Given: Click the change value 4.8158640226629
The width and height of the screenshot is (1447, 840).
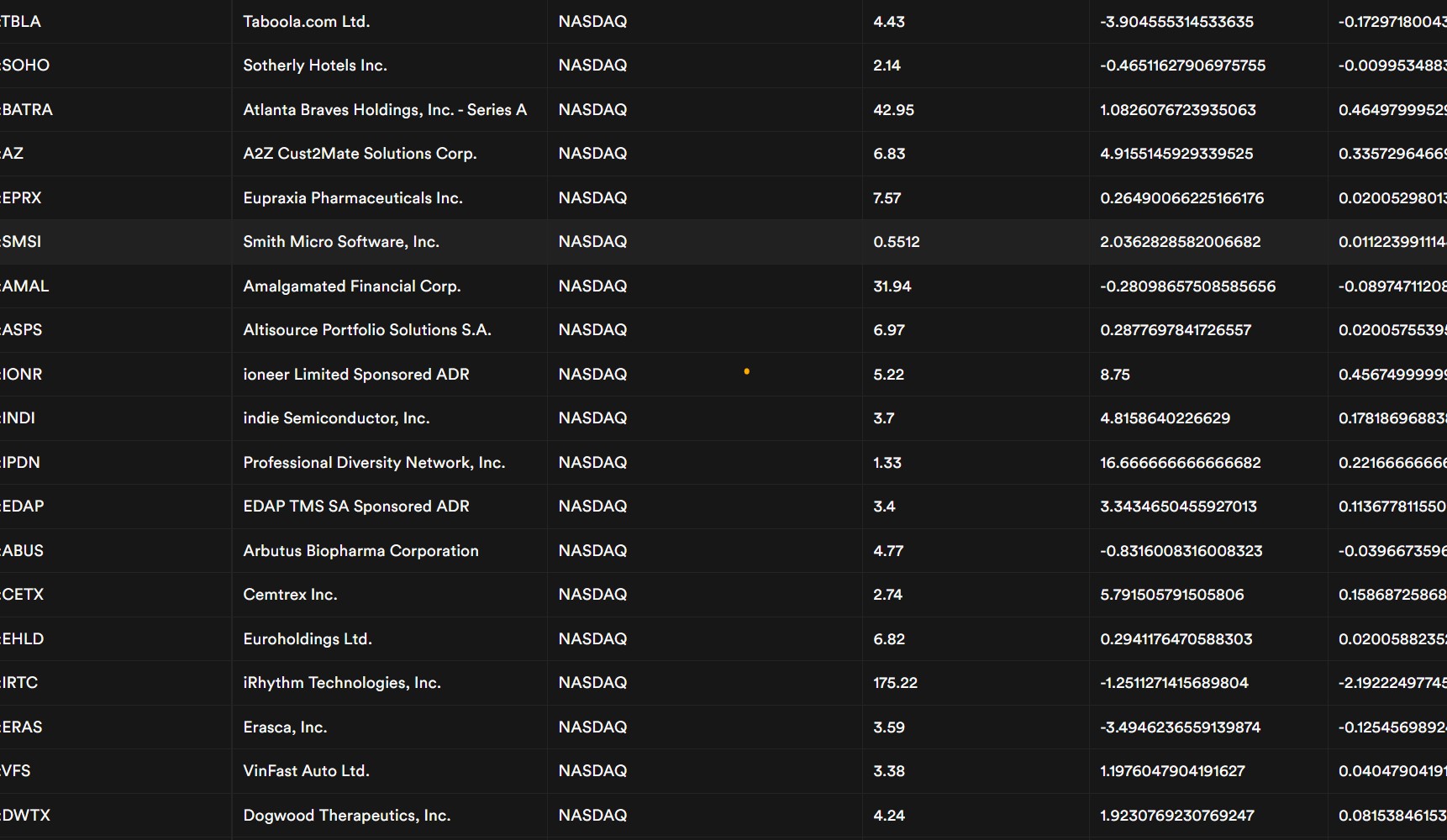Looking at the screenshot, I should click(x=1165, y=418).
